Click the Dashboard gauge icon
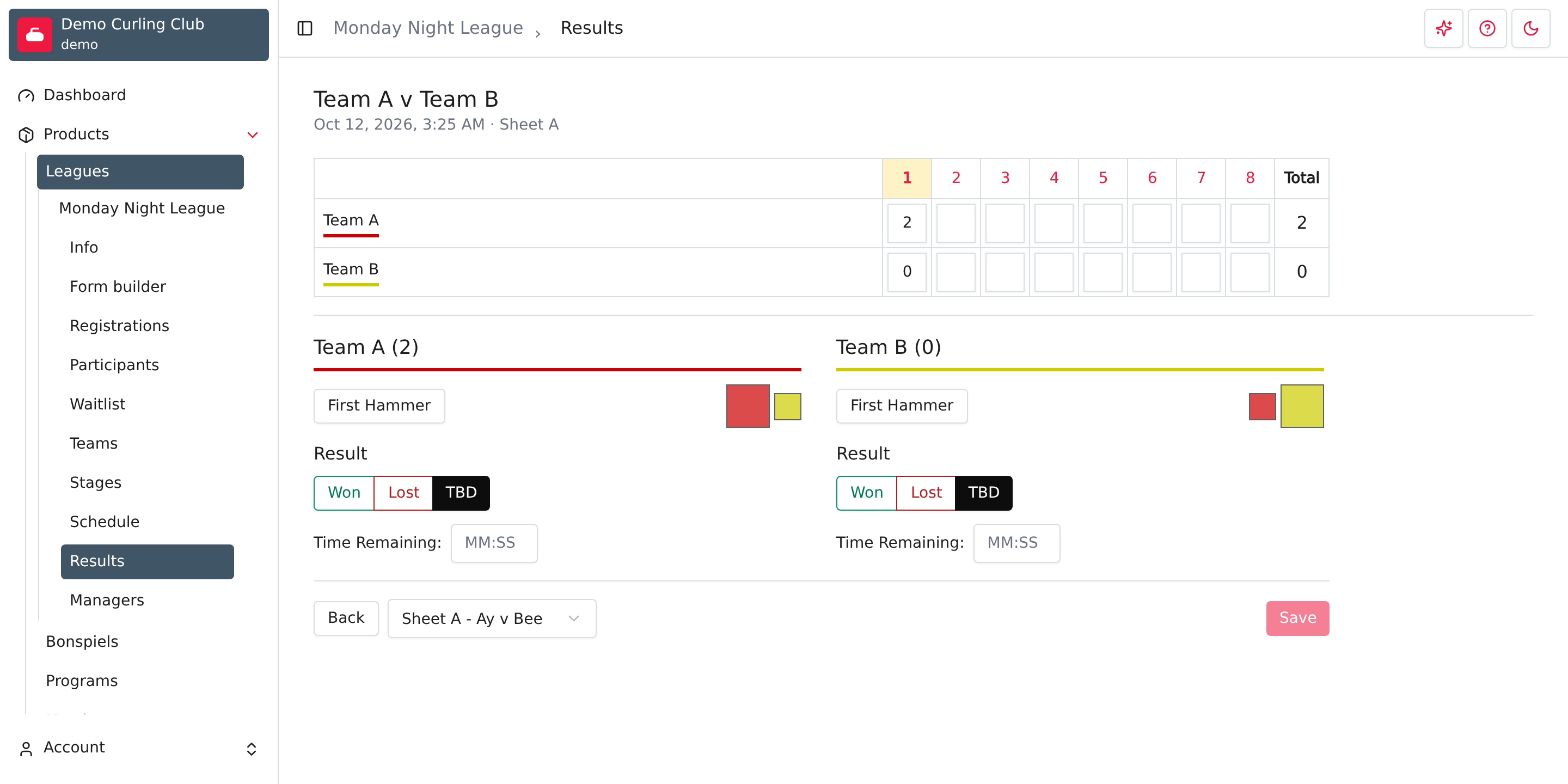Image resolution: width=1568 pixels, height=784 pixels. tap(26, 96)
